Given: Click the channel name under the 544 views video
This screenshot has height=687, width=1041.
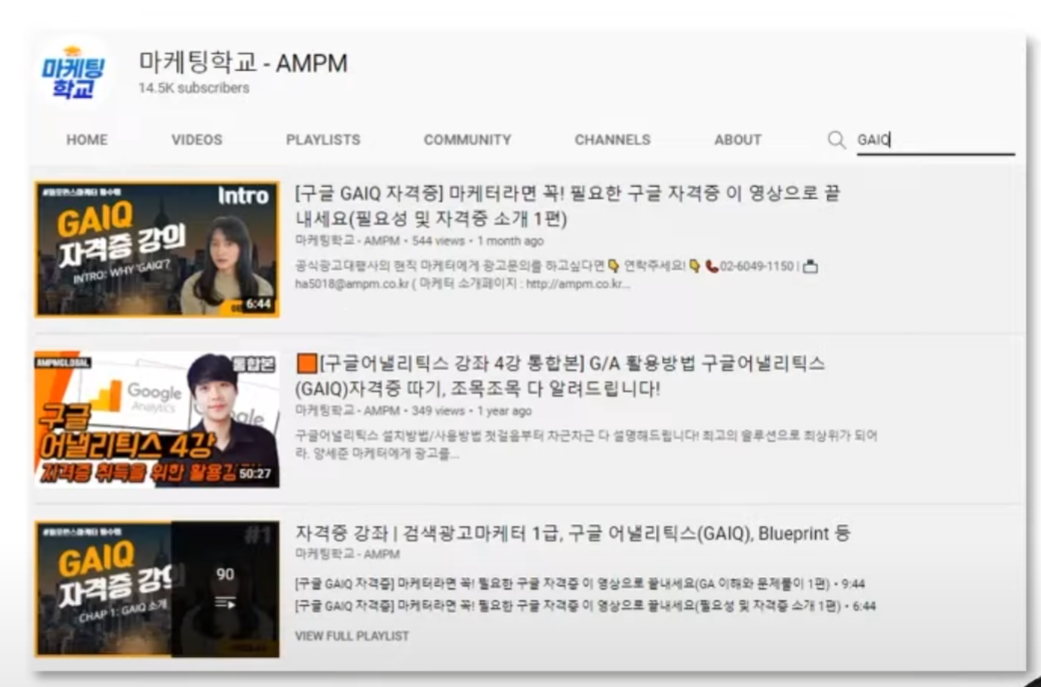Looking at the screenshot, I should pyautogui.click(x=347, y=241).
